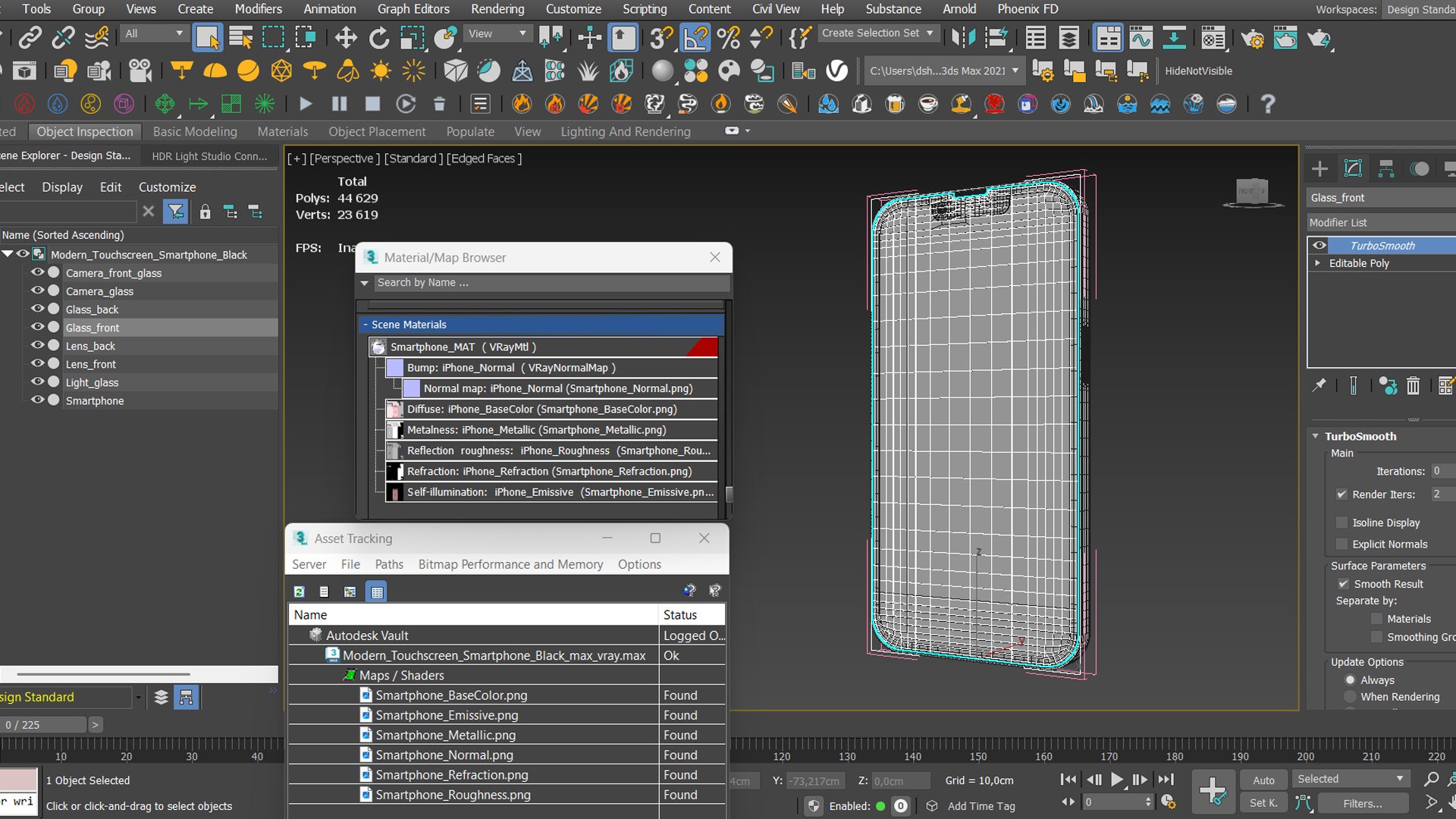The height and width of the screenshot is (819, 1456).
Task: Click the scene explorer filter funnel icon
Action: coord(175,212)
